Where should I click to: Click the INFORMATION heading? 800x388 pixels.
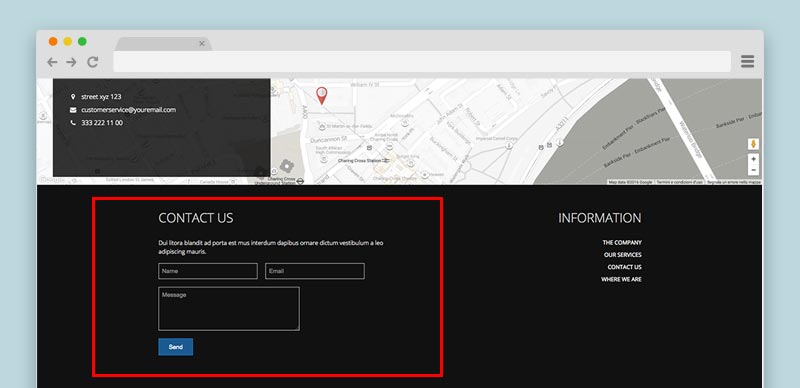coord(599,218)
